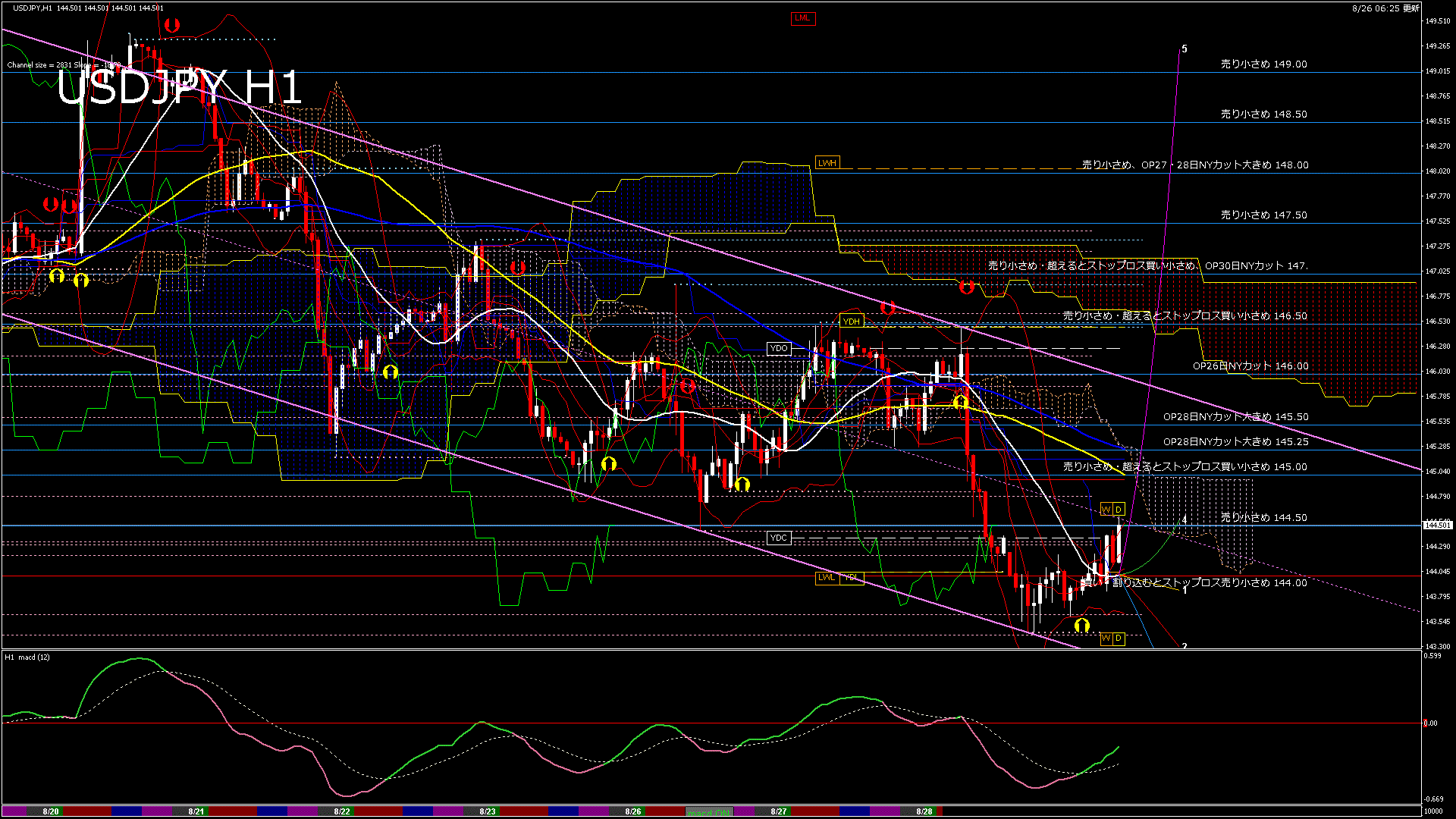
Task: Click the orange LWH level label
Action: (x=827, y=163)
